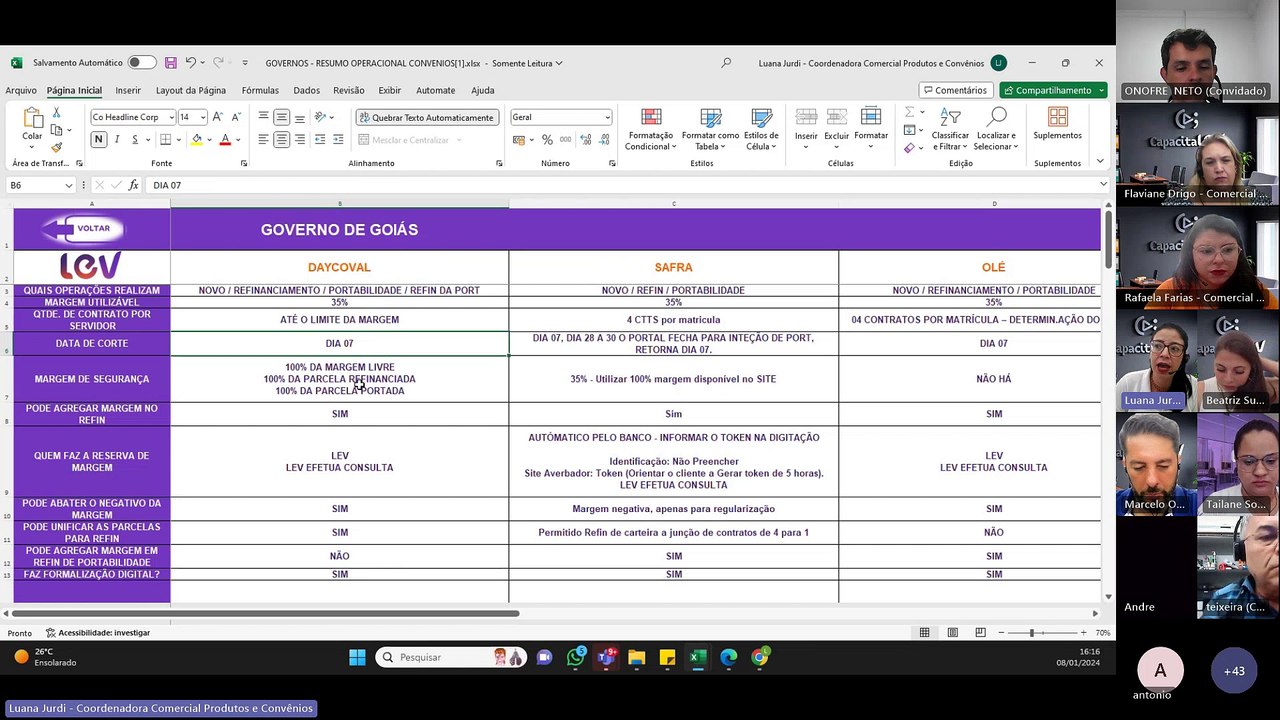Screen dimensions: 1280x720
Task: Open the Arquivo menu
Action: (21, 90)
